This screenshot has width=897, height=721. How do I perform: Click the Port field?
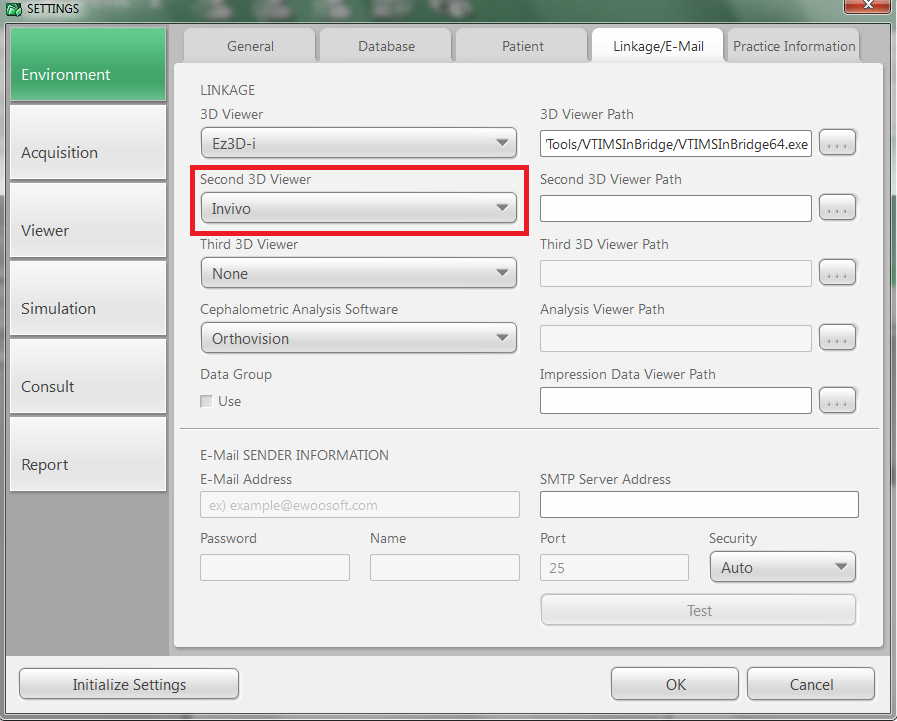[x=614, y=567]
